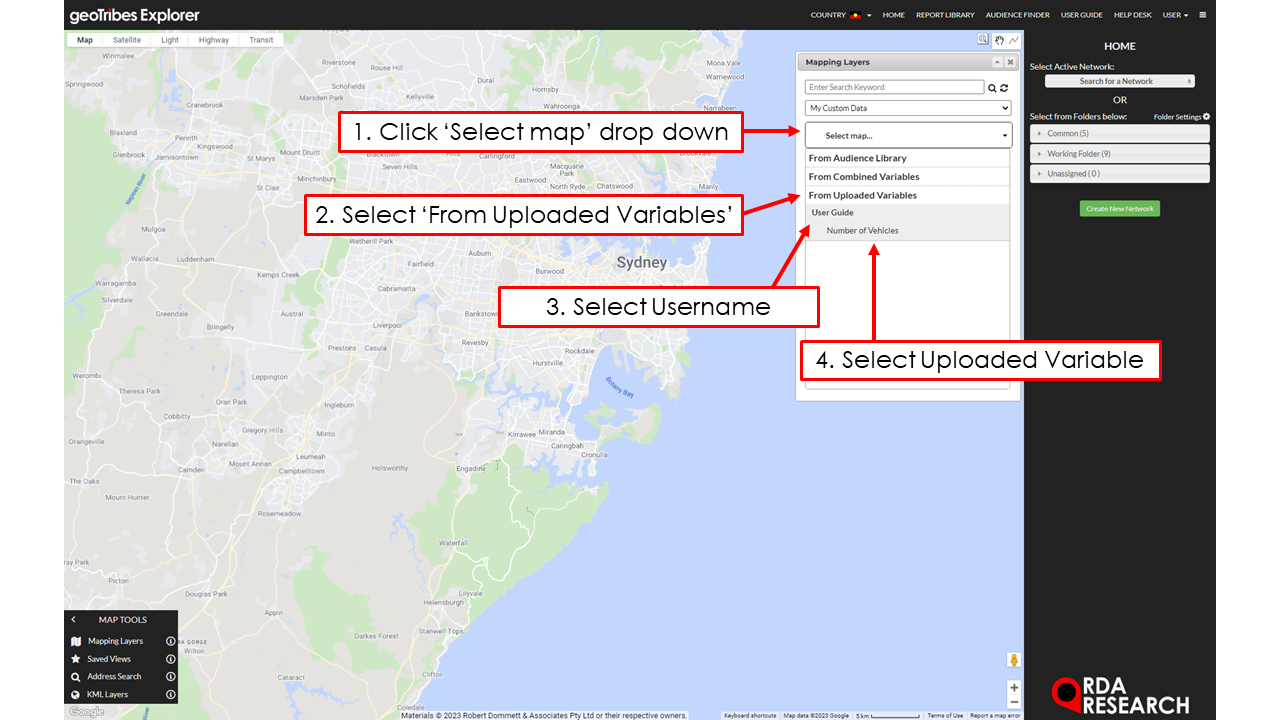Collapse the Mapping Layers panel with up arrow
Viewport: 1280px width, 720px height.
click(997, 62)
